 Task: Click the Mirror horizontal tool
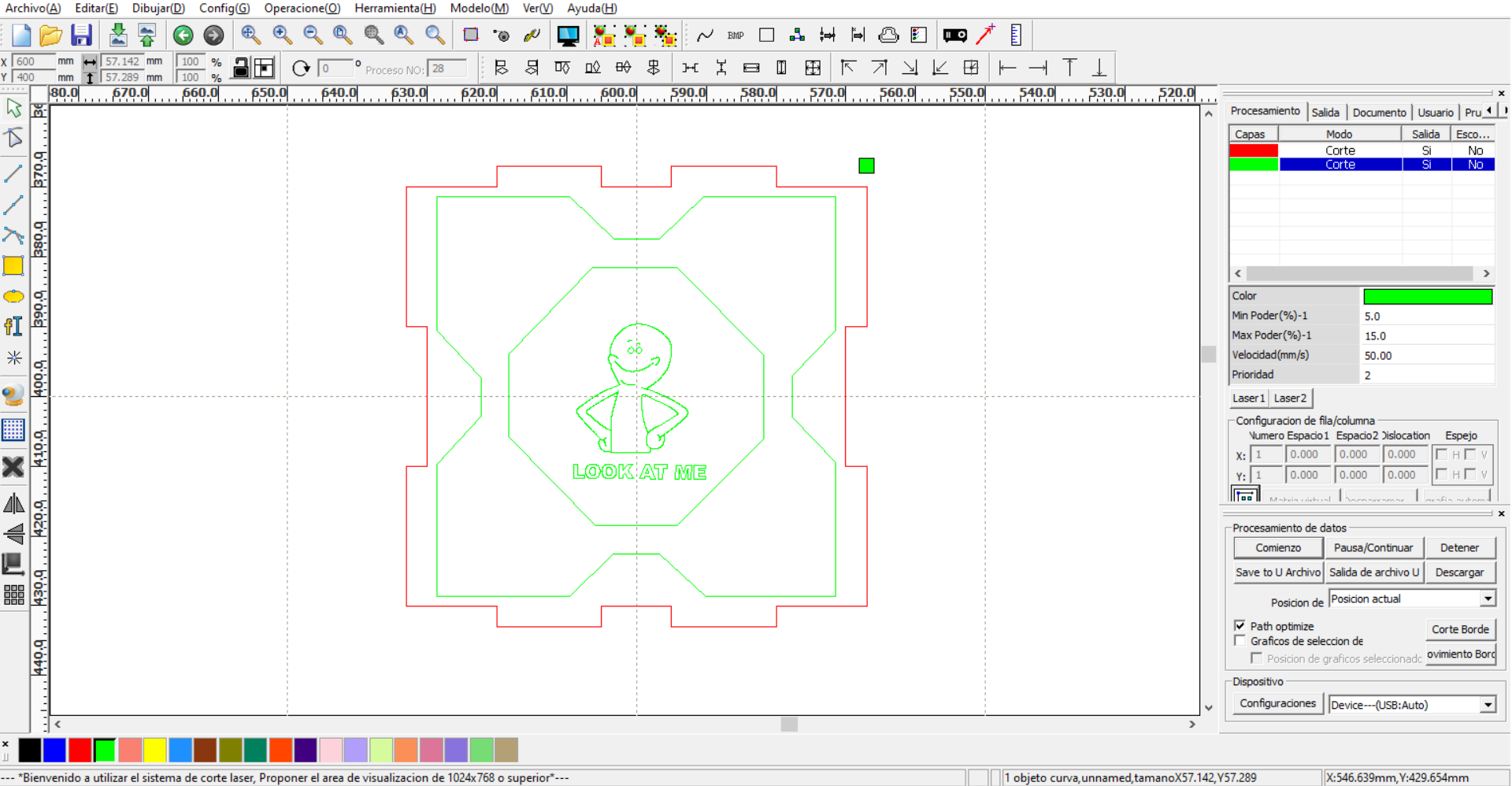13,503
